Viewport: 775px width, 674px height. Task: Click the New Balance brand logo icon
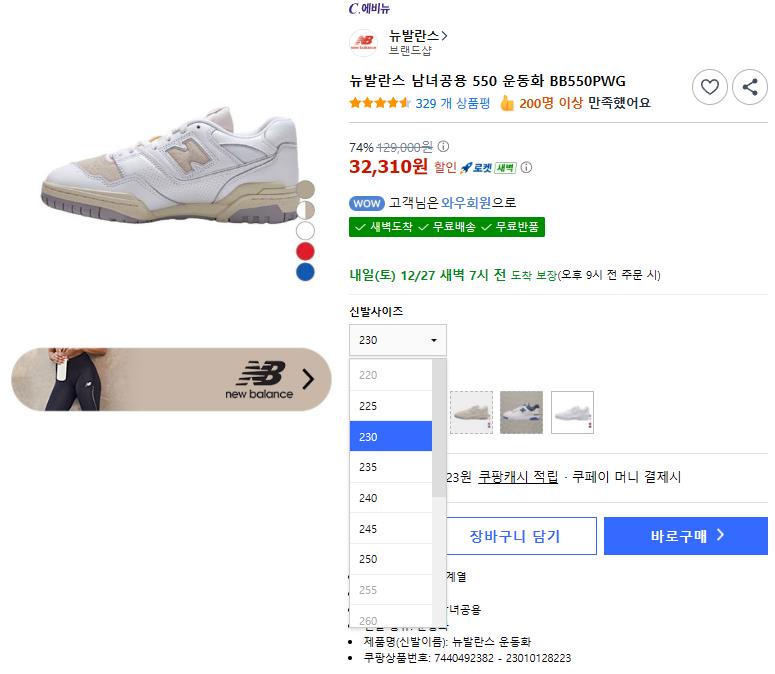pos(363,42)
